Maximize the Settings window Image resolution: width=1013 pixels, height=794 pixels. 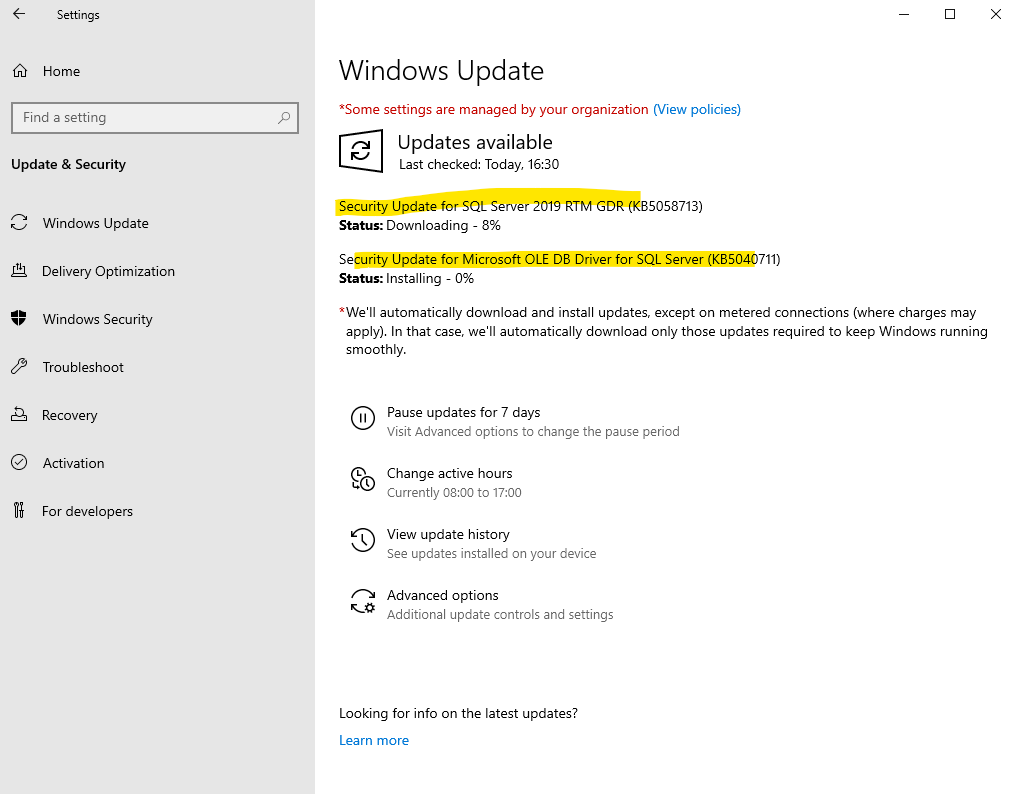[950, 14]
